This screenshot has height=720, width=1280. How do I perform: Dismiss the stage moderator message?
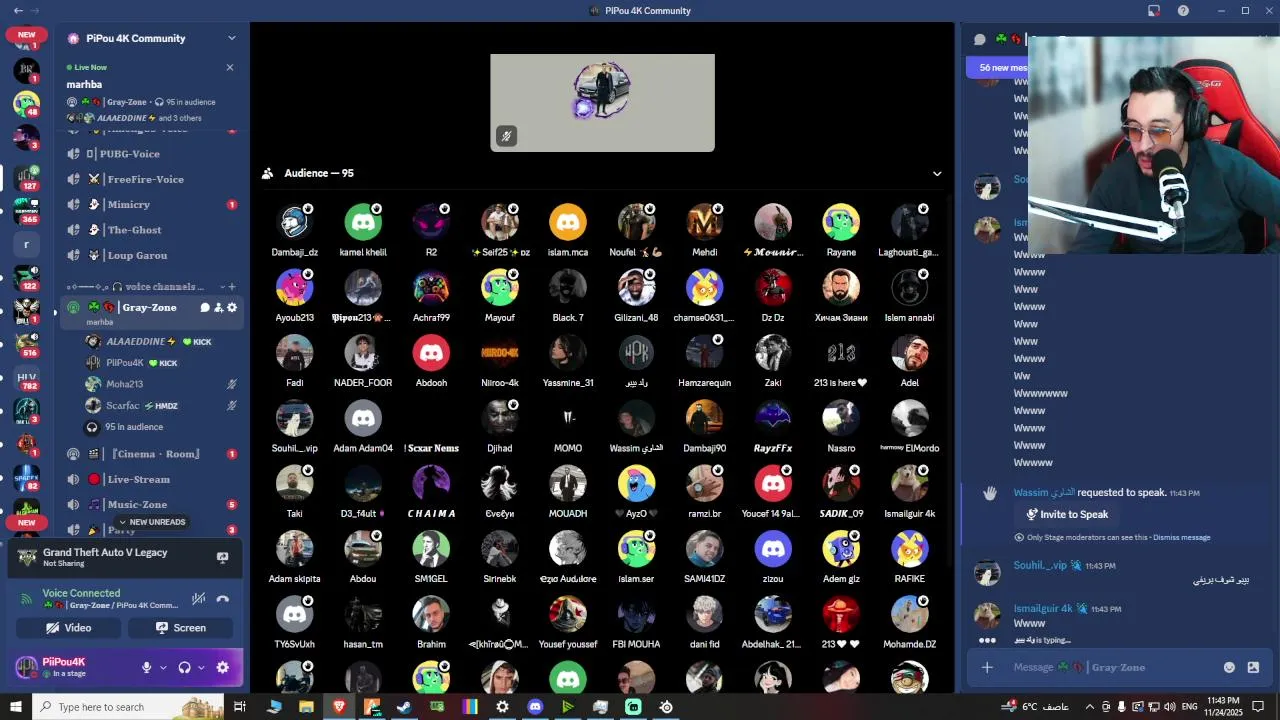1181,538
